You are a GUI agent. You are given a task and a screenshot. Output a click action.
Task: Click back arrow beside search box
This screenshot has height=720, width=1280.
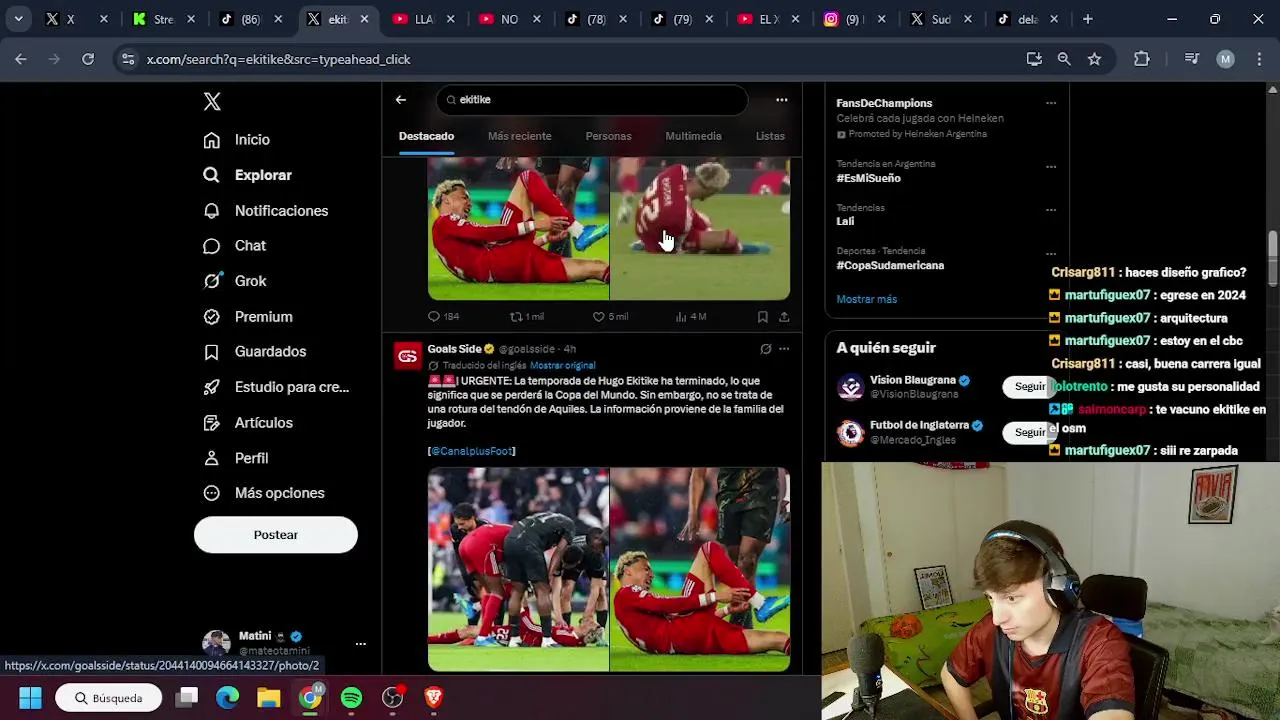tap(400, 100)
